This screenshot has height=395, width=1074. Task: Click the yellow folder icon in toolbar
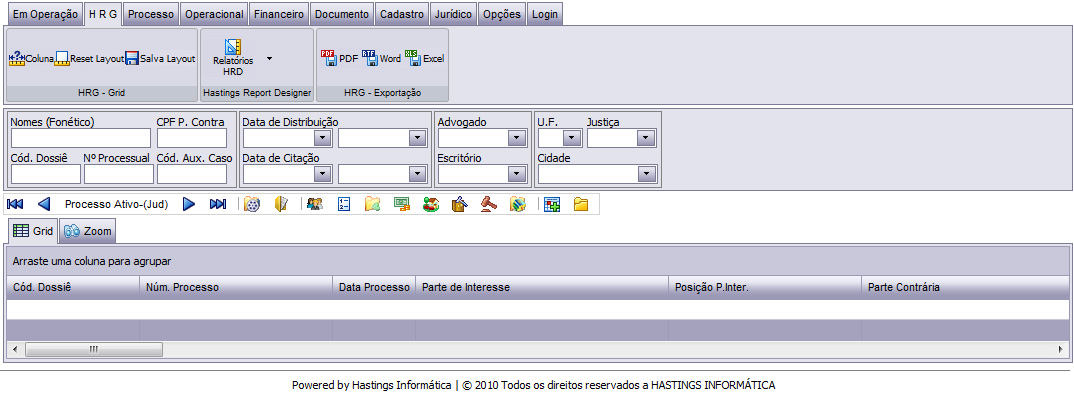[581, 204]
